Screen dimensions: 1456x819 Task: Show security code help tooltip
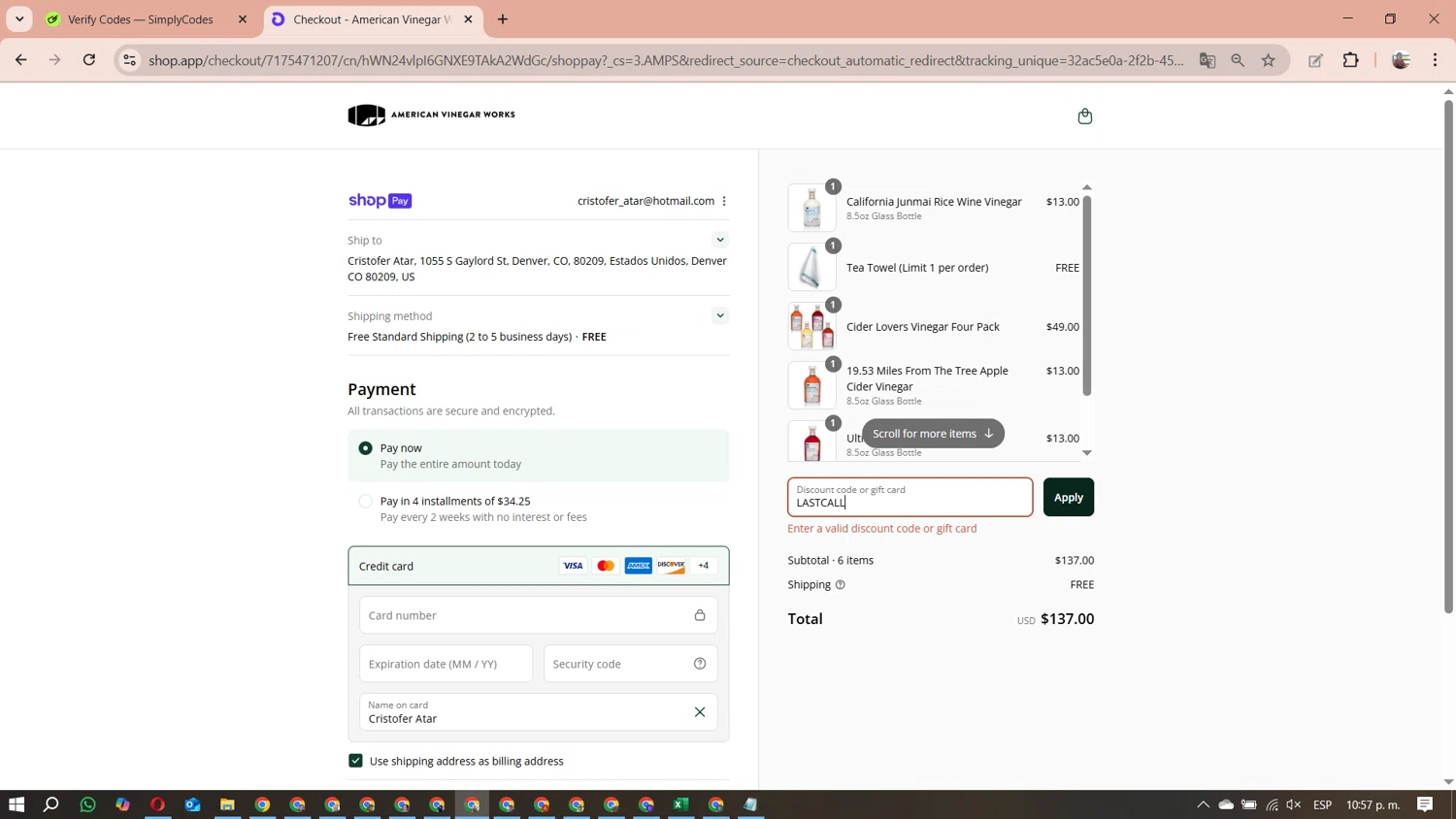700,664
